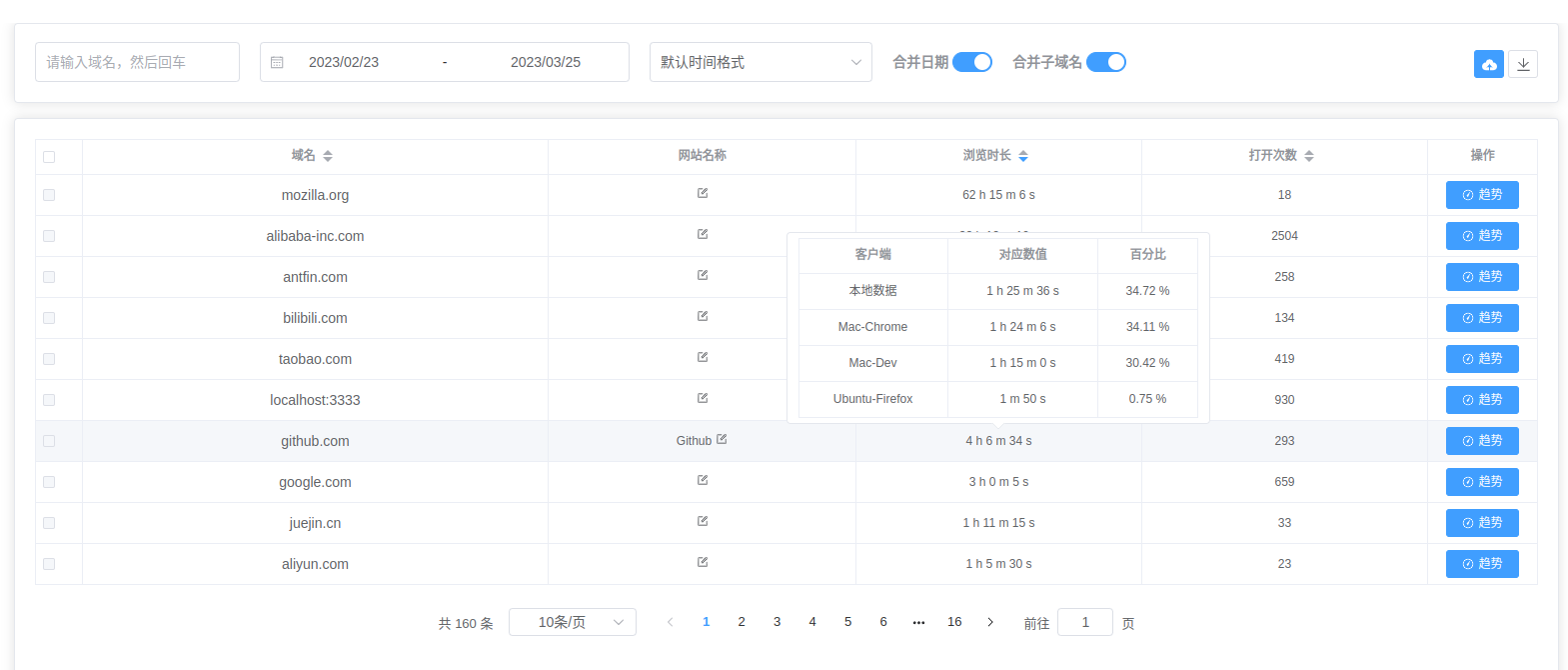1568x670 pixels.
Task: Edit site name for aliyun.com
Action: click(703, 562)
